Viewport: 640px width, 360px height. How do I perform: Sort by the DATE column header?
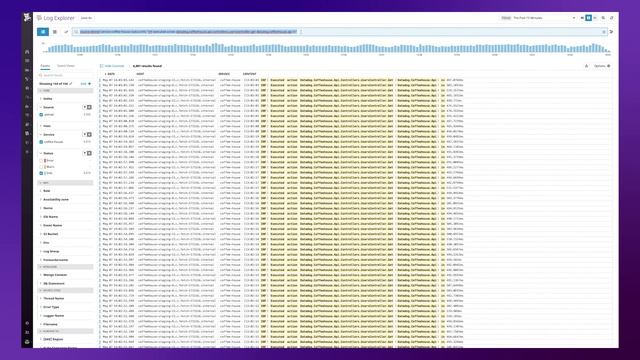pyautogui.click(x=110, y=74)
